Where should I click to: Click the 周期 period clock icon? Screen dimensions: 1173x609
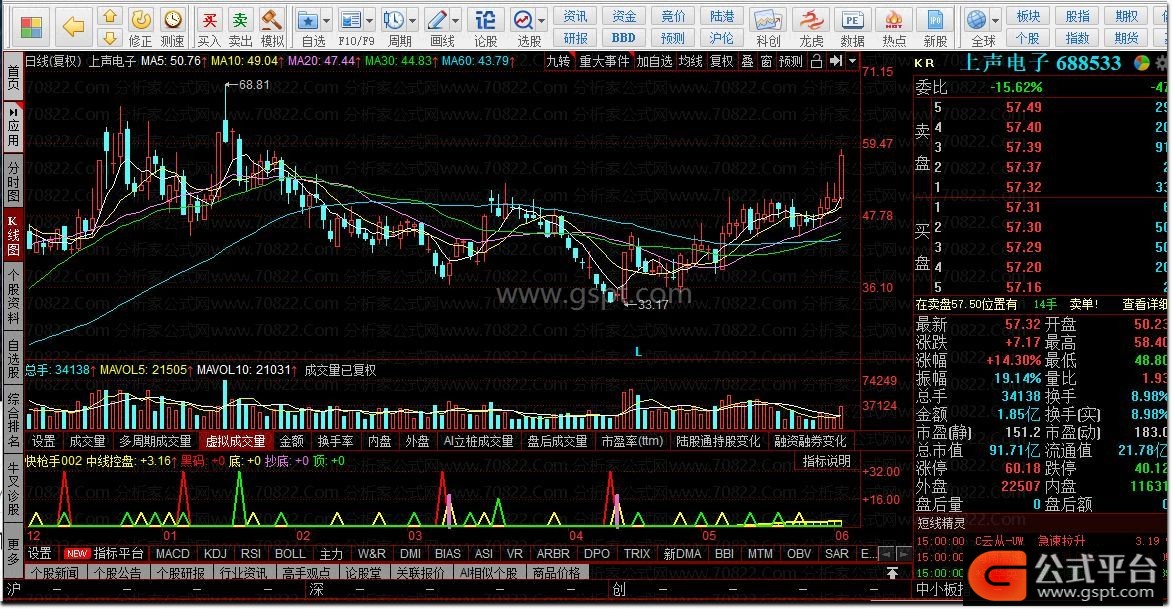[393, 20]
